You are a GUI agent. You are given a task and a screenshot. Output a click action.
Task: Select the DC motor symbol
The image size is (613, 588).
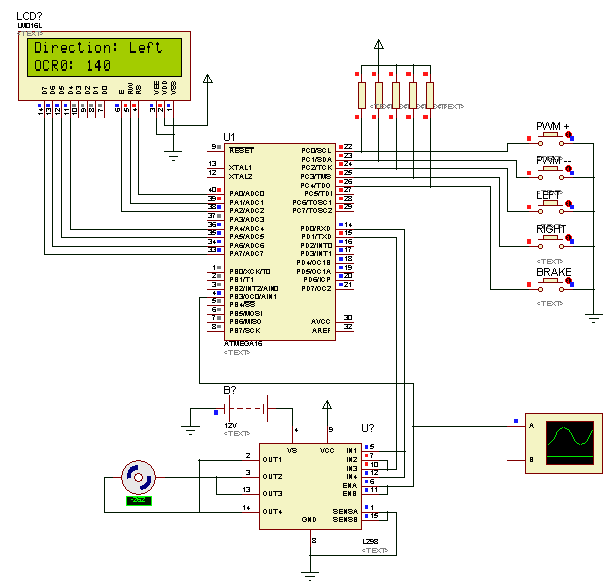tap(137, 477)
